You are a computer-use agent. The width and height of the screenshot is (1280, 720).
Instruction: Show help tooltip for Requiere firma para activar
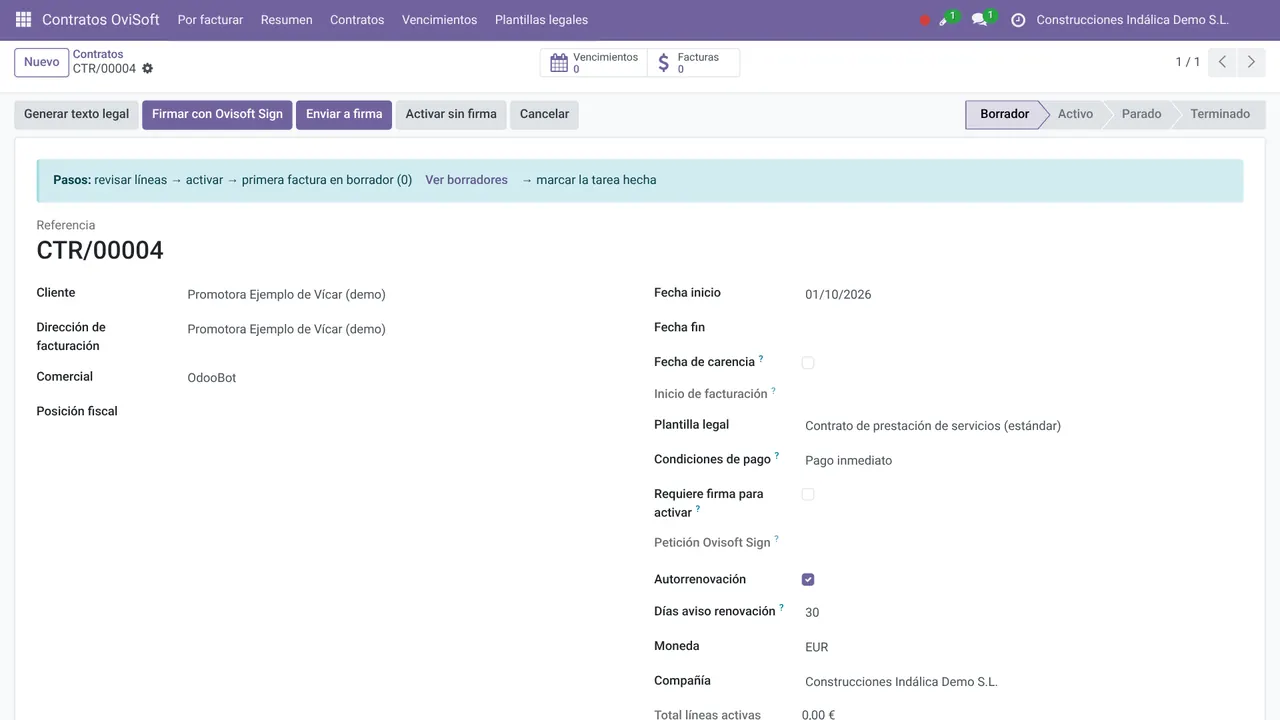point(698,509)
